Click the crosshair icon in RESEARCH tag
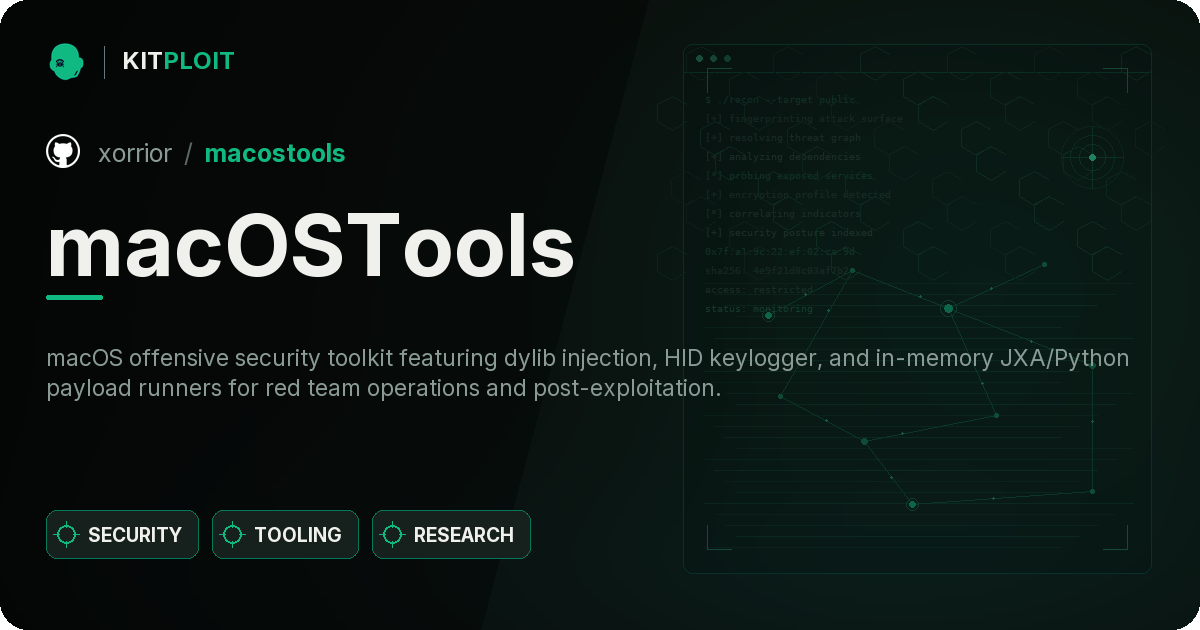 click(x=393, y=535)
